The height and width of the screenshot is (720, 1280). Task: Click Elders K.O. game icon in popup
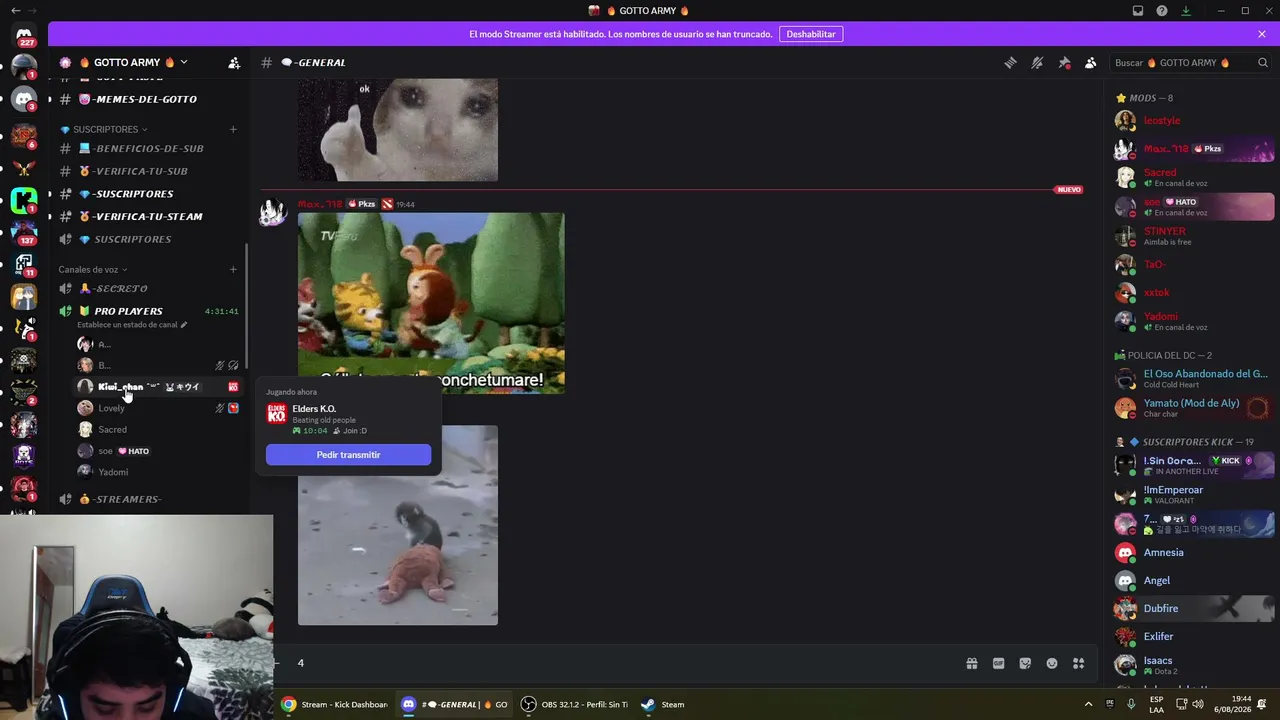tap(277, 414)
